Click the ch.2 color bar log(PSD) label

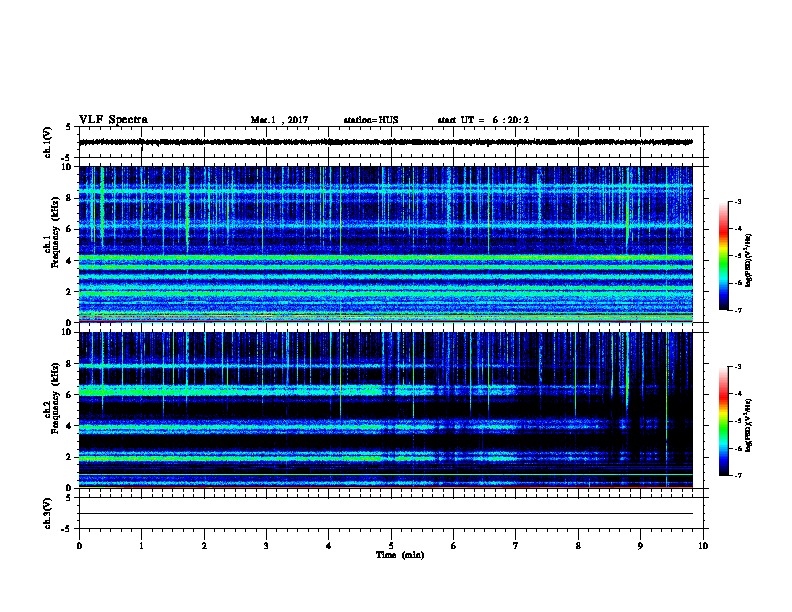coord(749,425)
